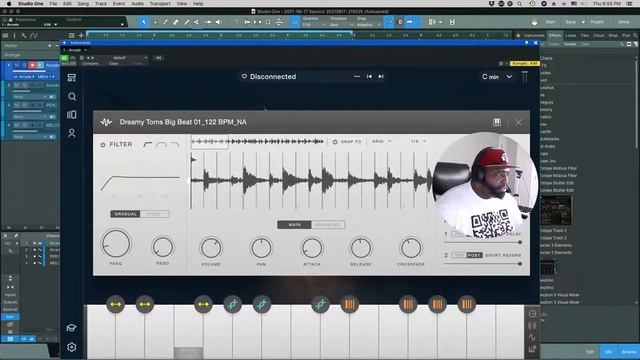Image resolution: width=640 pixels, height=360 pixels.
Task: Switch browser to the Effects tab
Action: [555, 36]
